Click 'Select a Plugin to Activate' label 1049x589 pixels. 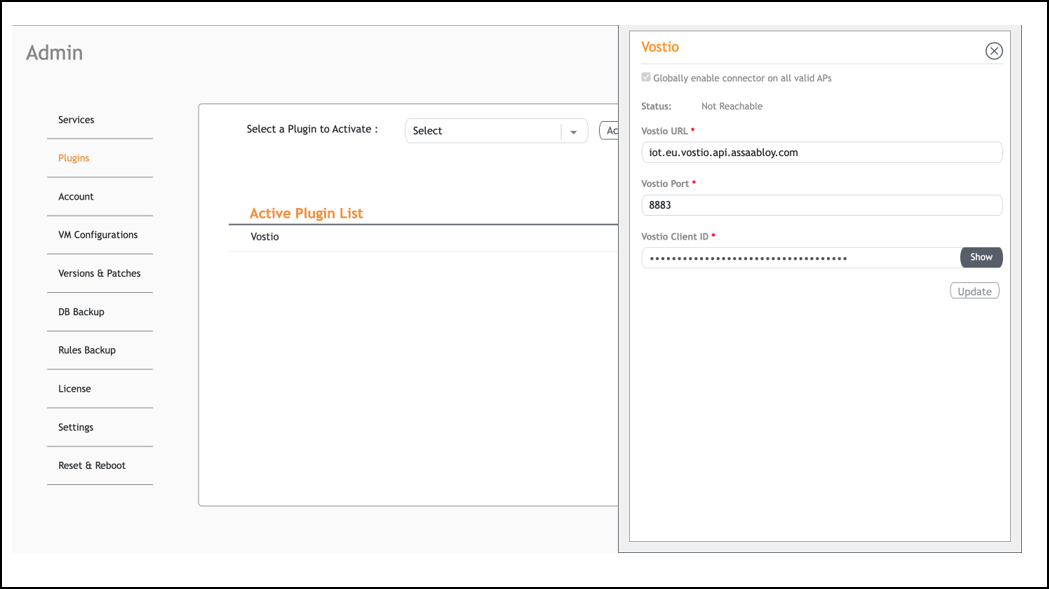click(312, 129)
